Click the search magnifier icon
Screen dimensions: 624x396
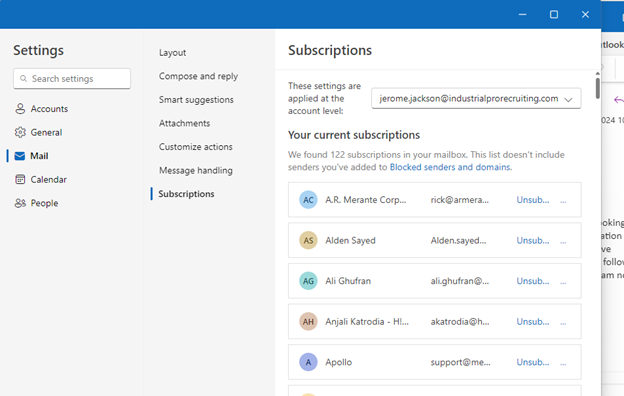23,78
